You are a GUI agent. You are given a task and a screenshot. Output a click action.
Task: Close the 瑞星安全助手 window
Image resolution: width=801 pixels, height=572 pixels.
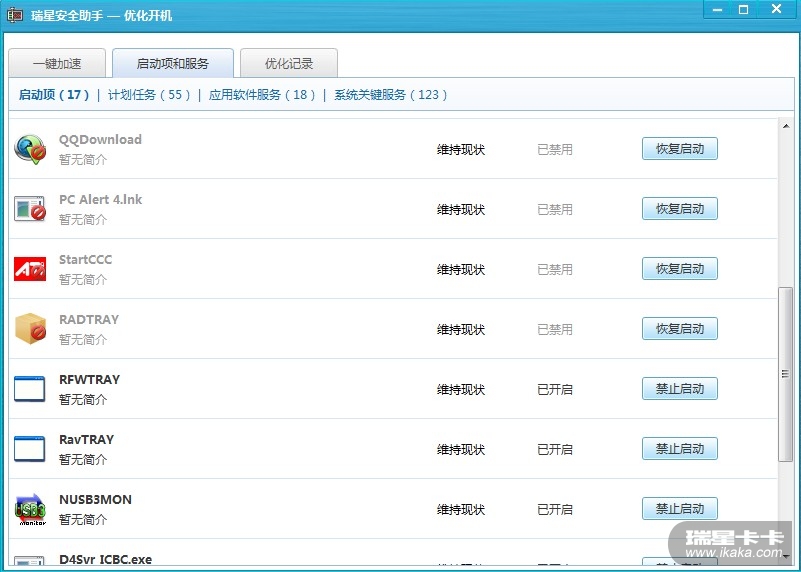(776, 9)
